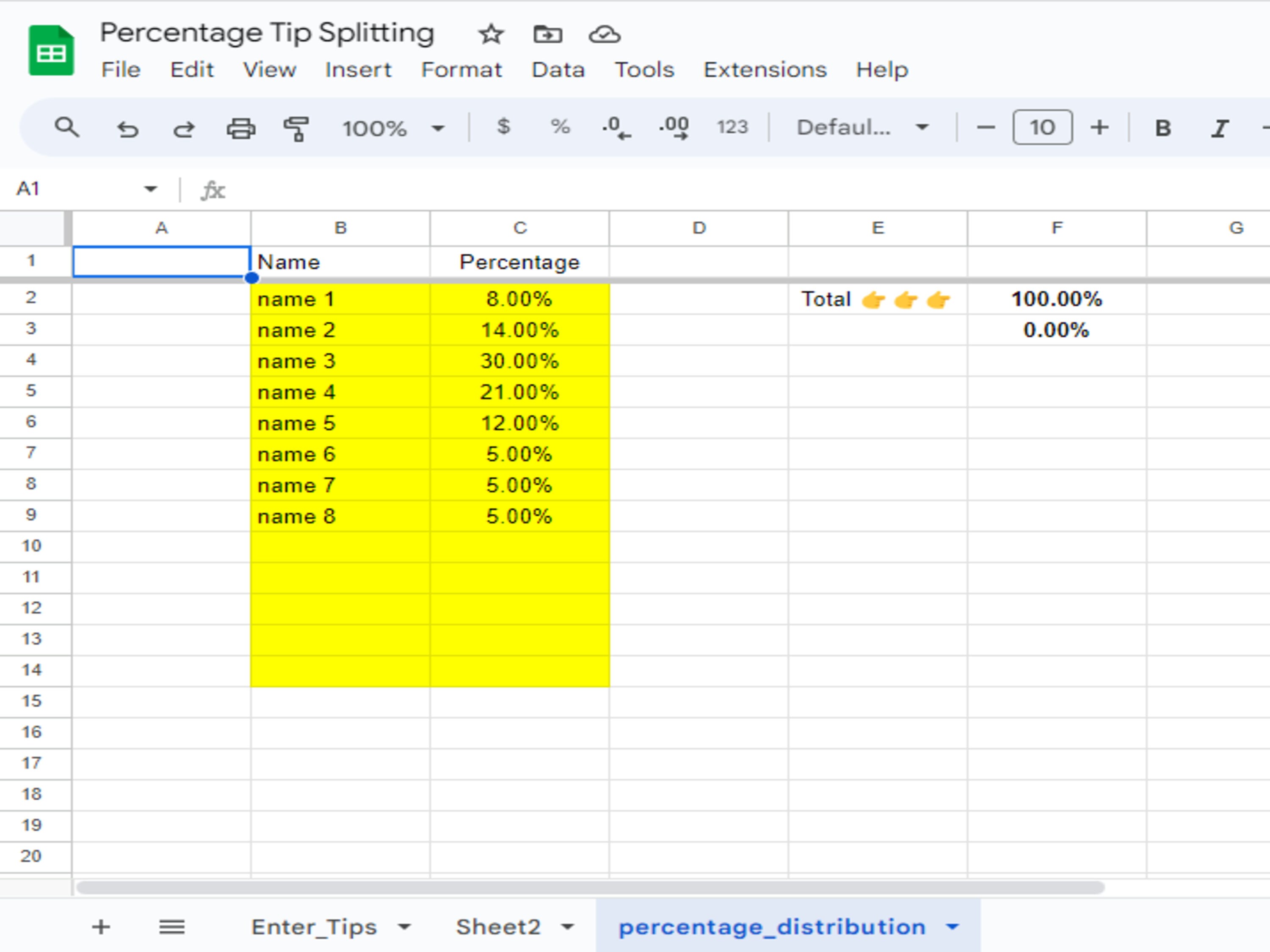Screen dimensions: 1270x952
Task: Undo the last action
Action: 127,127
